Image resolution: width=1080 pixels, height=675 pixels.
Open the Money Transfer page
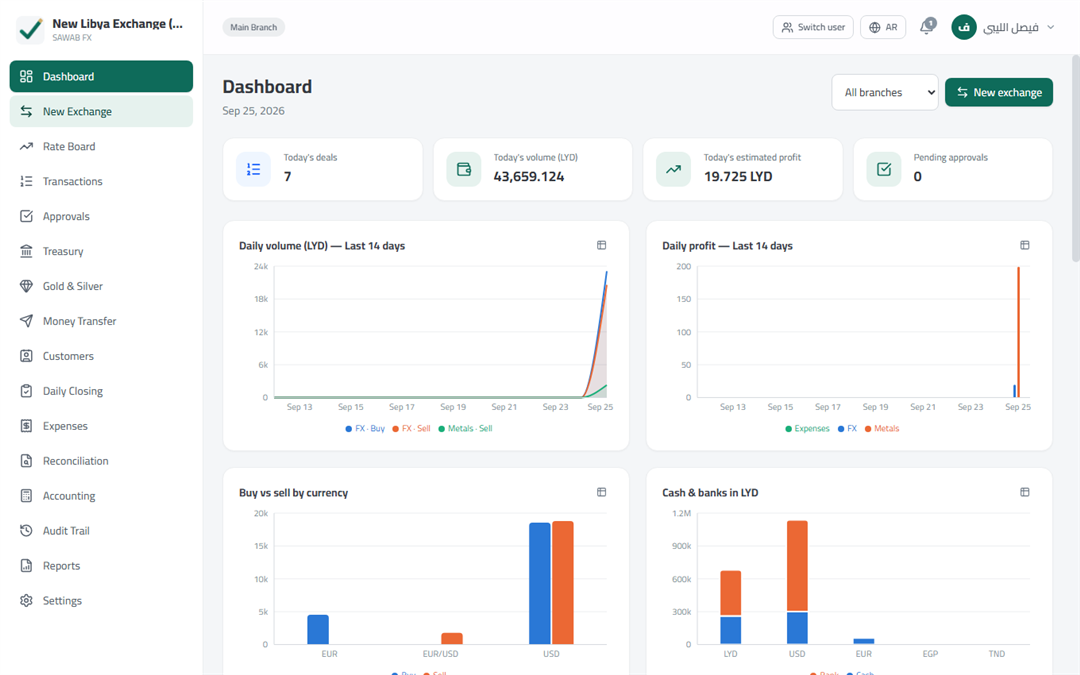[101, 321]
